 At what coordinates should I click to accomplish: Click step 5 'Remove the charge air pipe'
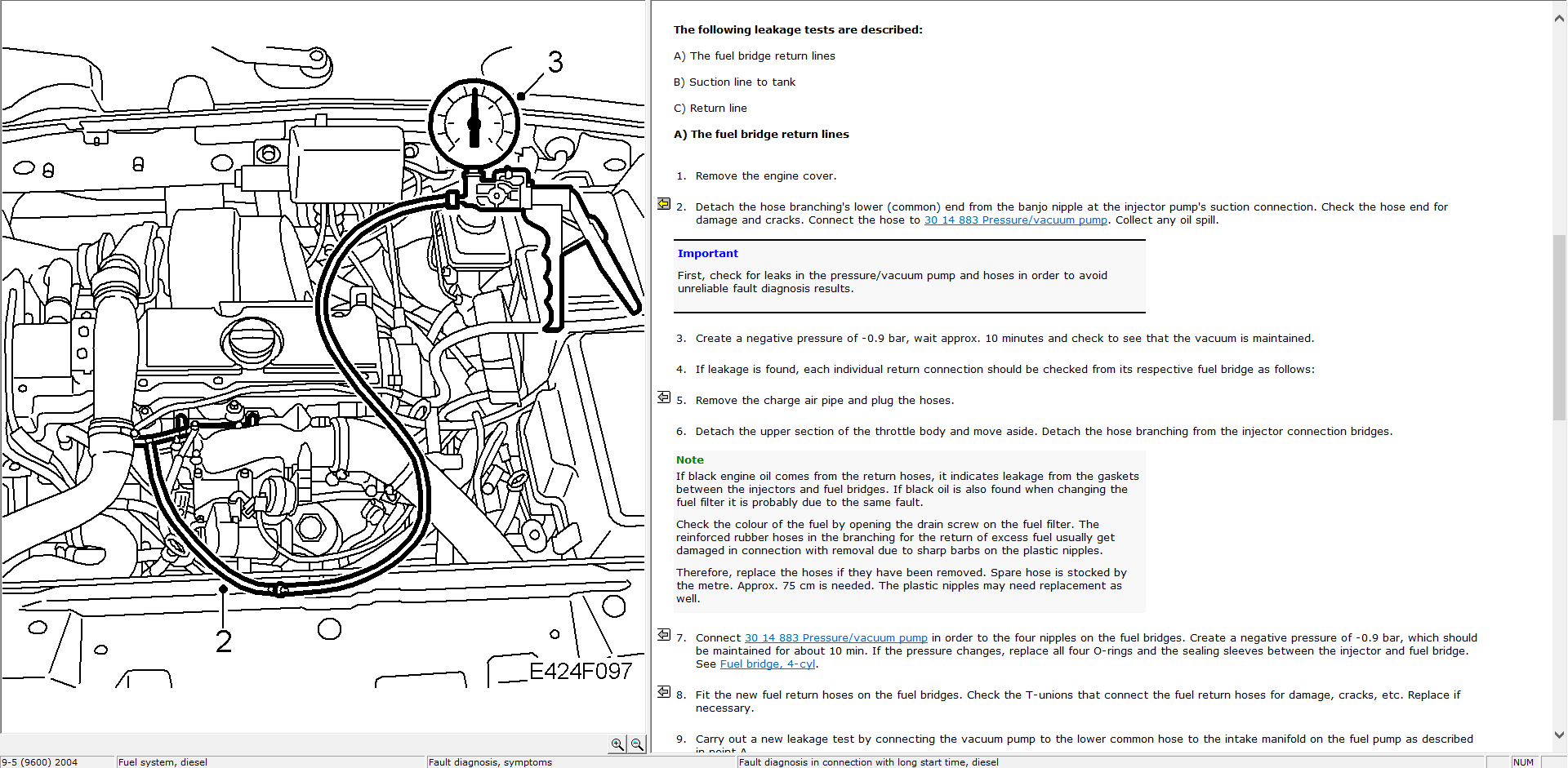coord(824,401)
